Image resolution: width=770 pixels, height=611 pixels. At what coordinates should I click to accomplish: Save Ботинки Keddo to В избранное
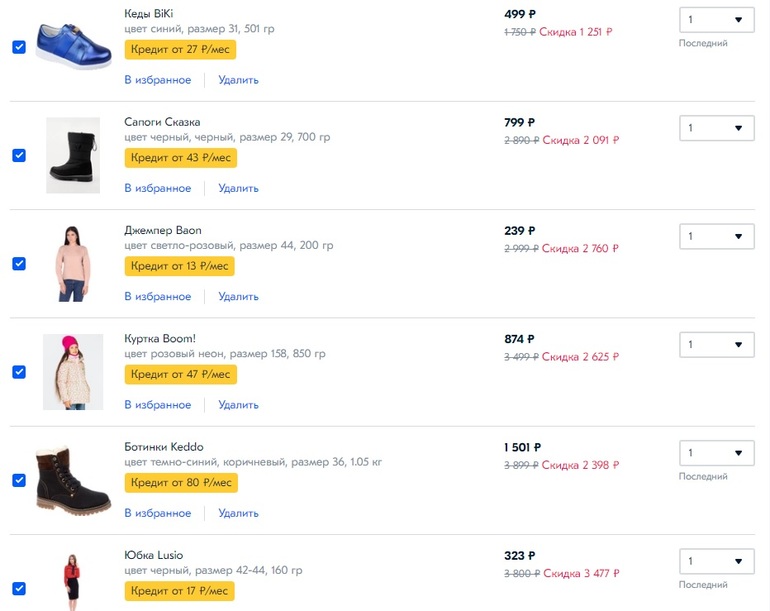[158, 513]
